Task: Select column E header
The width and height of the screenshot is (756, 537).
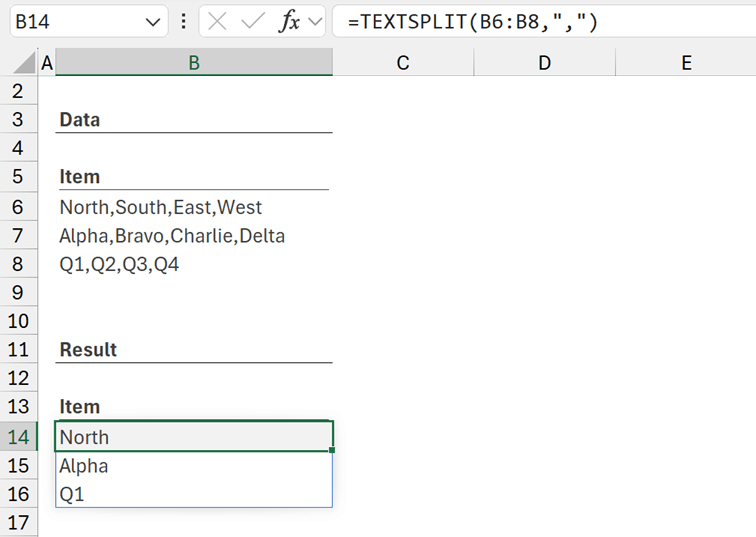Action: tap(686, 63)
